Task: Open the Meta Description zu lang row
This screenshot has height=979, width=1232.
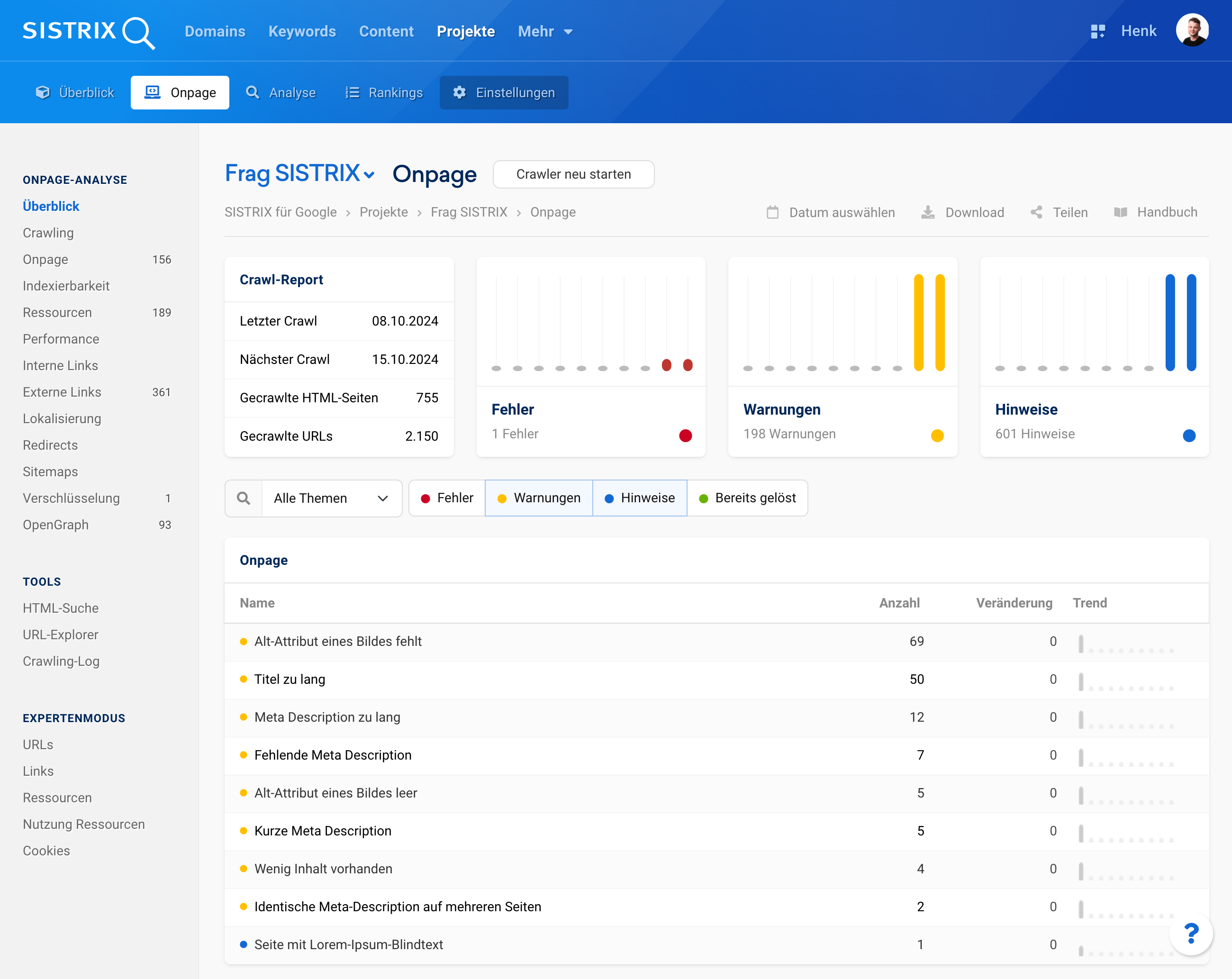Action: pyautogui.click(x=716, y=717)
